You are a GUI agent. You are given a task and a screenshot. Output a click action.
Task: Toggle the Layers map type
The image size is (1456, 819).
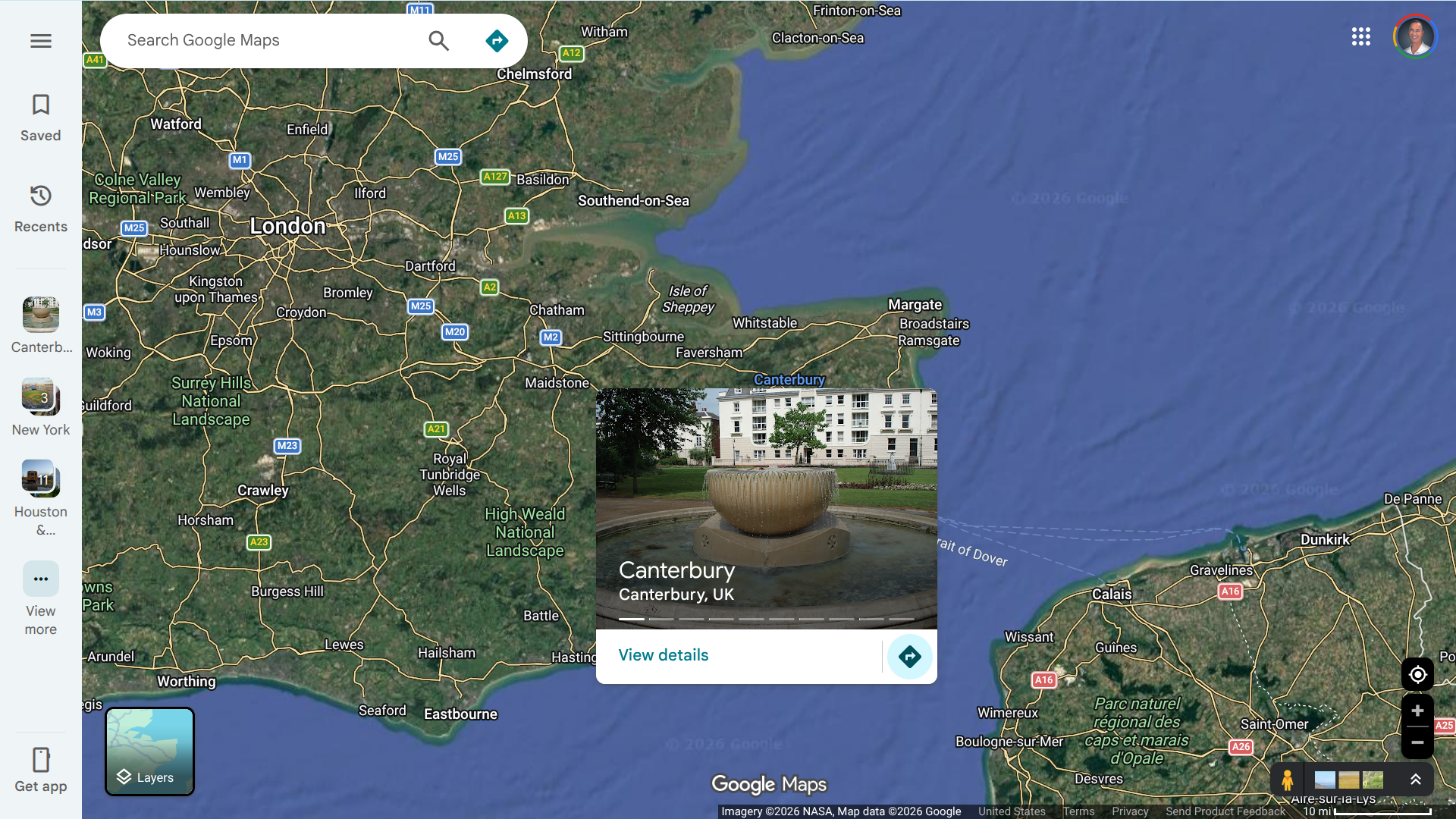tap(149, 751)
